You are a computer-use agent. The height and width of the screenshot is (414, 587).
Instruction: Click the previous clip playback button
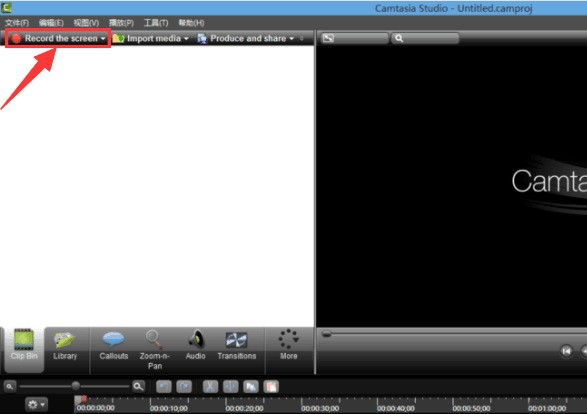point(566,351)
